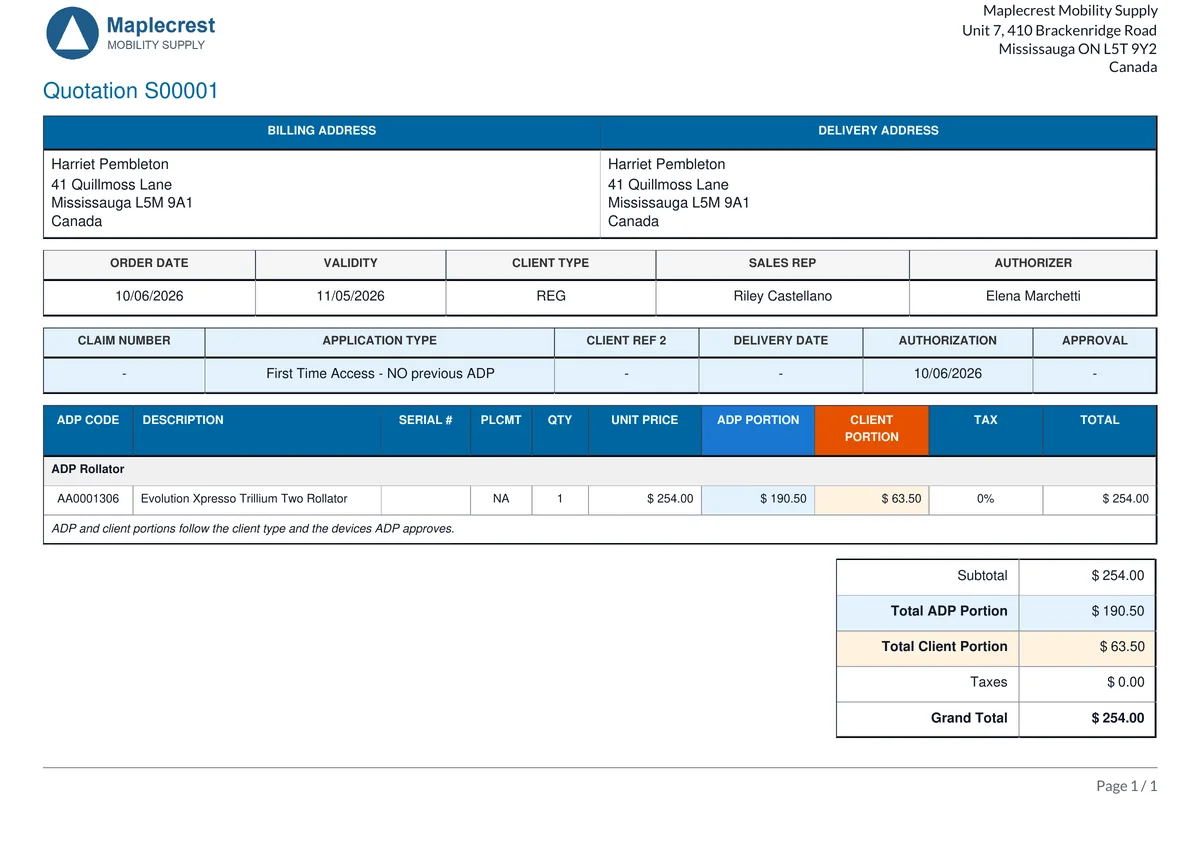
Task: Click delivery name Harriet Pembleton
Action: point(667,164)
